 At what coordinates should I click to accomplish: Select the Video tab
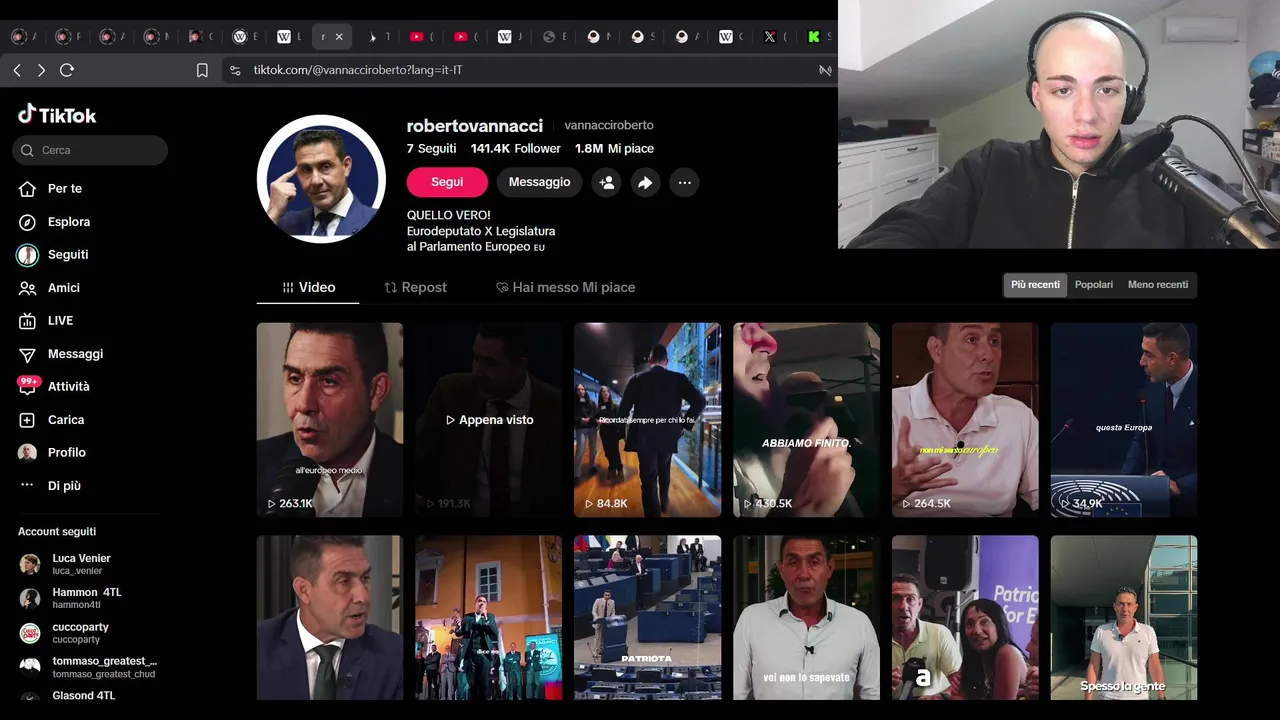pyautogui.click(x=308, y=287)
